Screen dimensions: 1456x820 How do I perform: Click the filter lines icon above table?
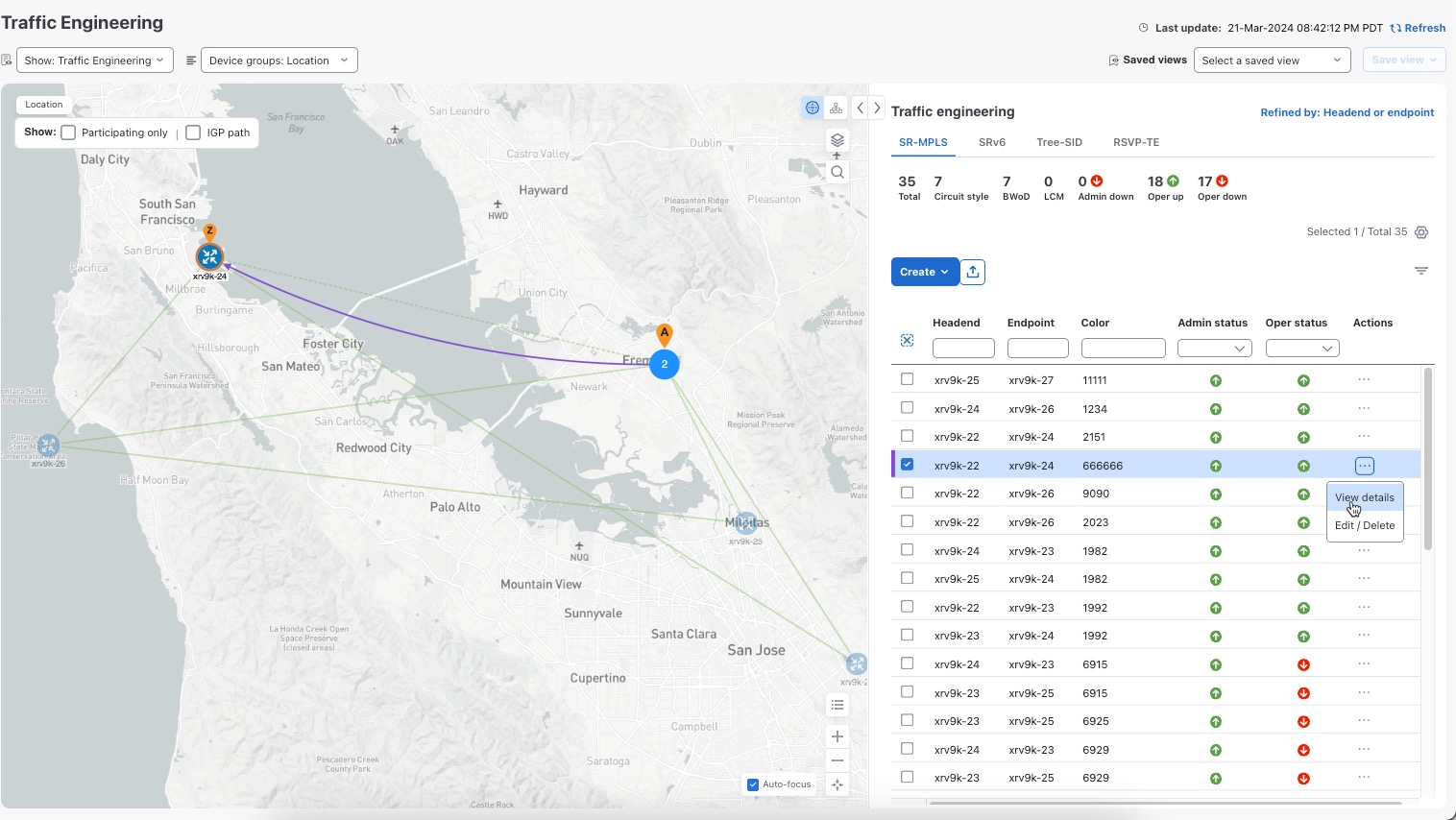click(1421, 271)
